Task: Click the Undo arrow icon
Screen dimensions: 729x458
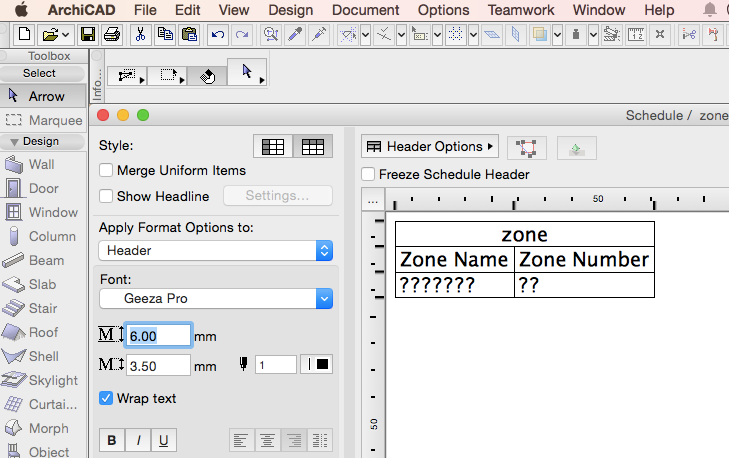Action: [x=218, y=34]
